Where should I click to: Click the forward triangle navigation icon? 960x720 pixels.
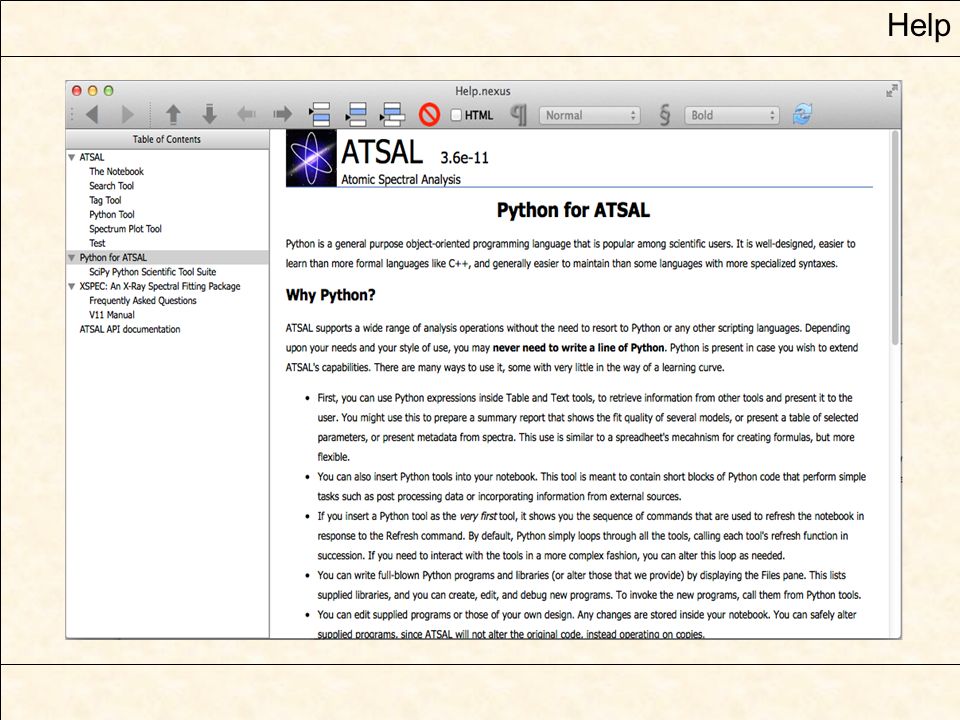point(127,114)
